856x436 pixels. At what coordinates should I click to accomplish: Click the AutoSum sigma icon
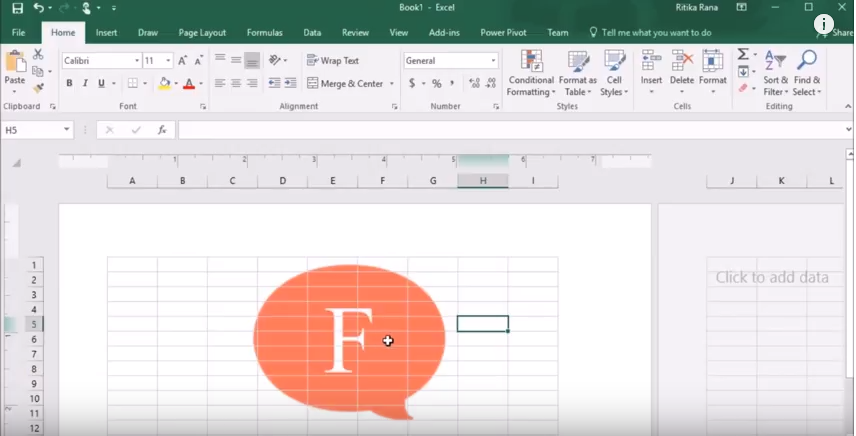[x=743, y=54]
